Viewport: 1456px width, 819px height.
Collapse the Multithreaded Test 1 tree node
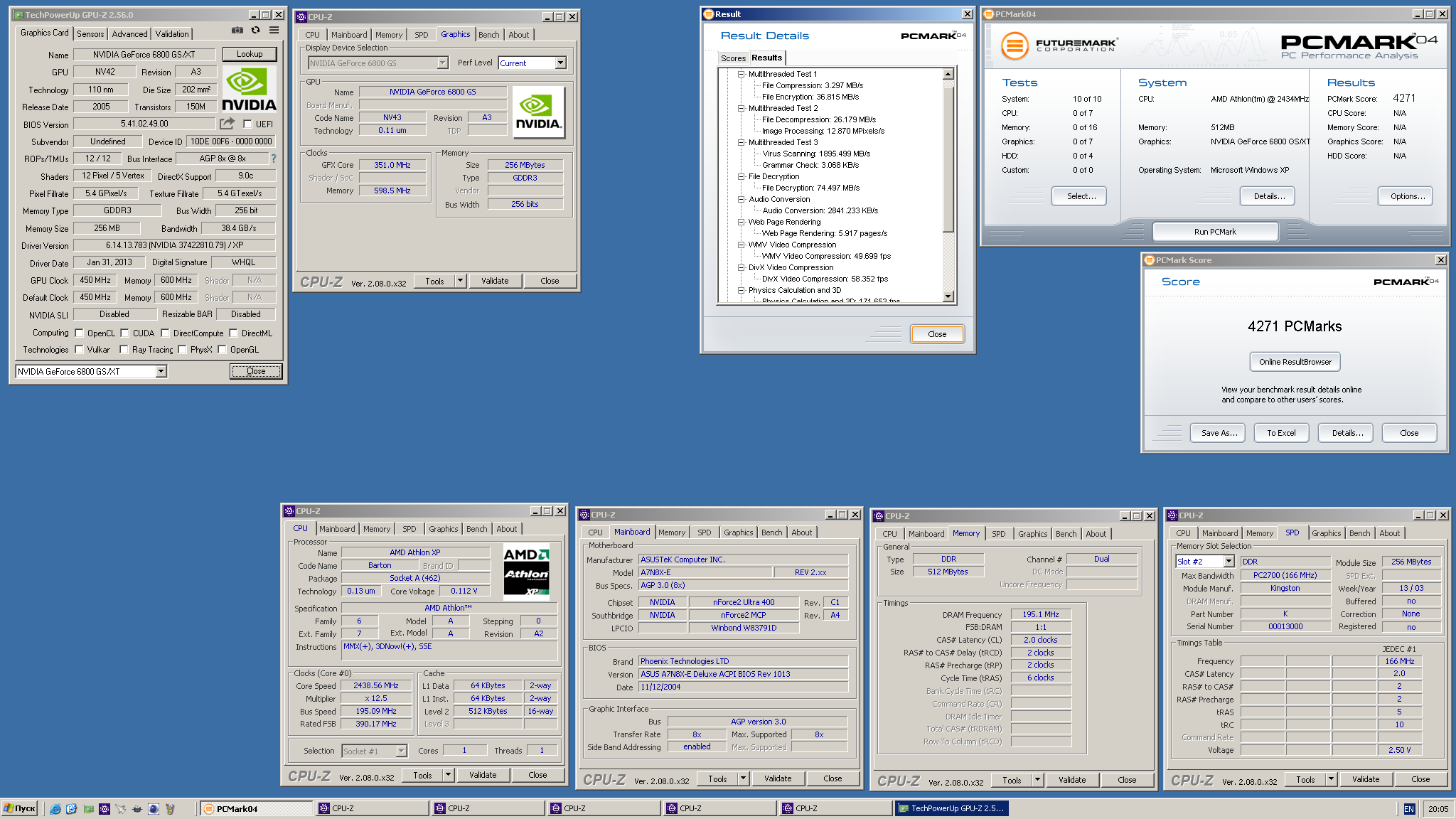(741, 74)
